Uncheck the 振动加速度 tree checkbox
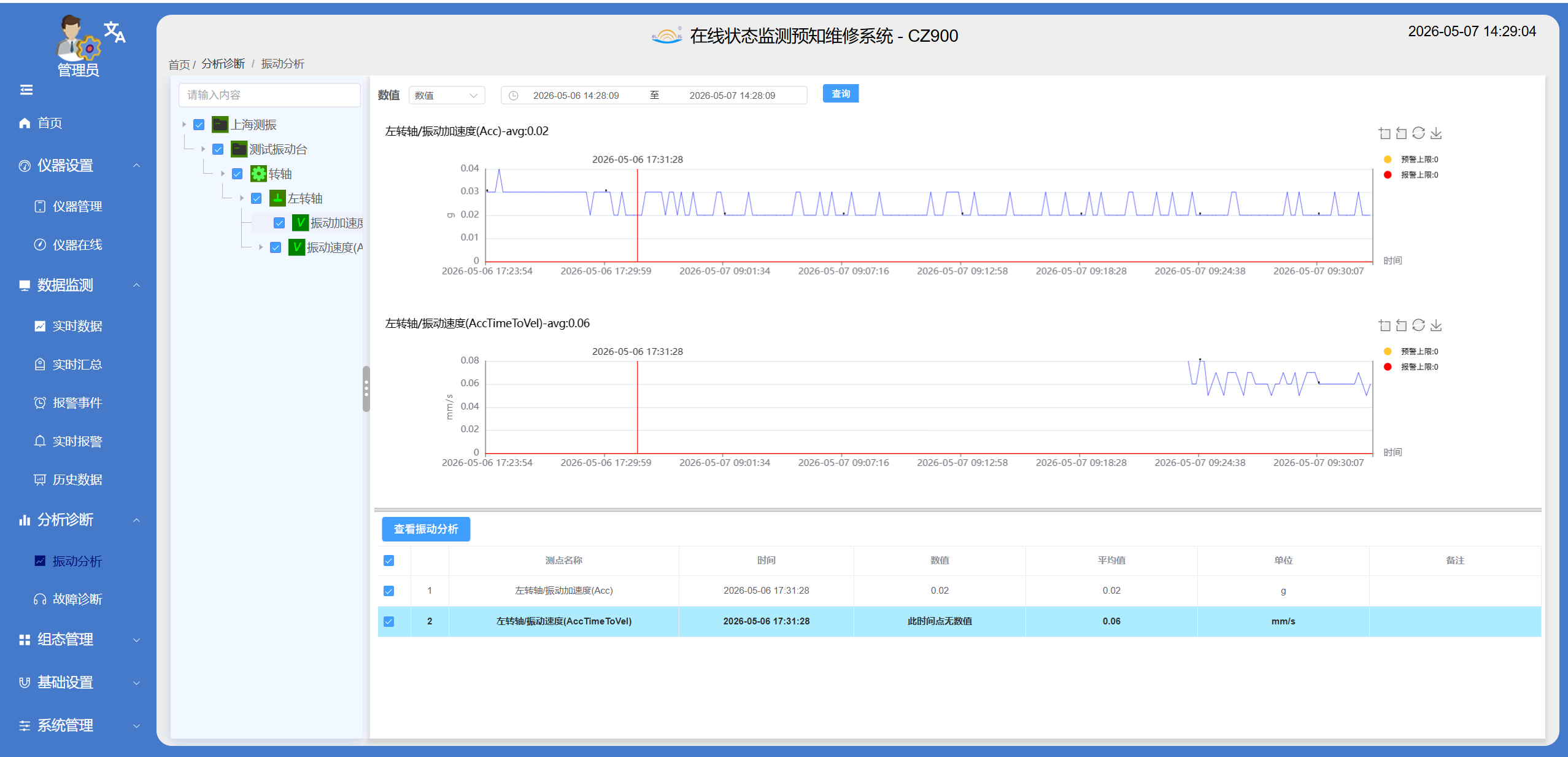The width and height of the screenshot is (1568, 757). (279, 223)
